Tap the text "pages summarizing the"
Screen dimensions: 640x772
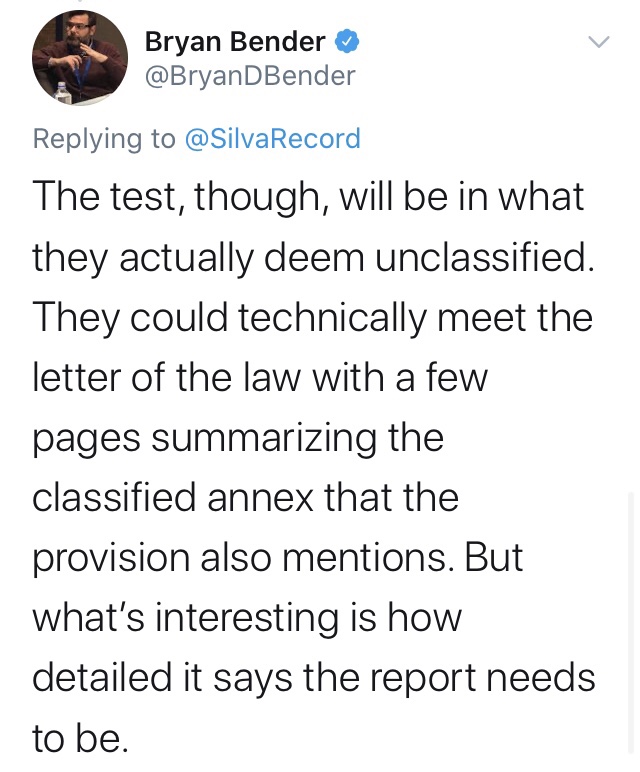(x=237, y=437)
